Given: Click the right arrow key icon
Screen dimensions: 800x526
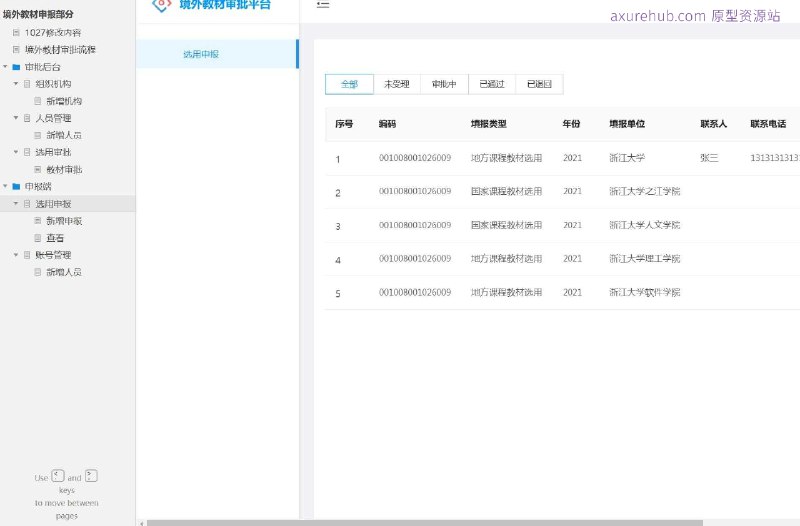Looking at the screenshot, I should click(x=91, y=476).
